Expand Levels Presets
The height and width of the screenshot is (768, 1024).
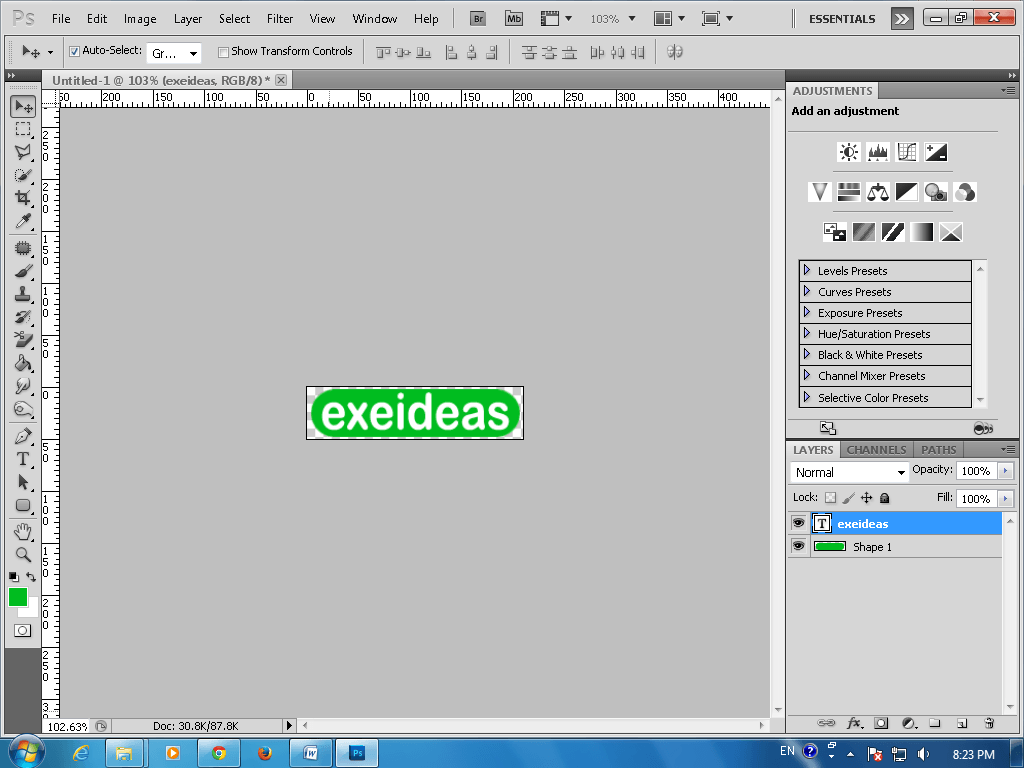click(807, 270)
